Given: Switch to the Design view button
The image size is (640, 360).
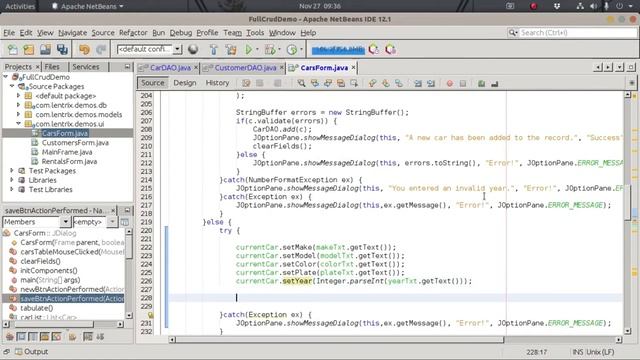Looking at the screenshot, I should pos(184,83).
